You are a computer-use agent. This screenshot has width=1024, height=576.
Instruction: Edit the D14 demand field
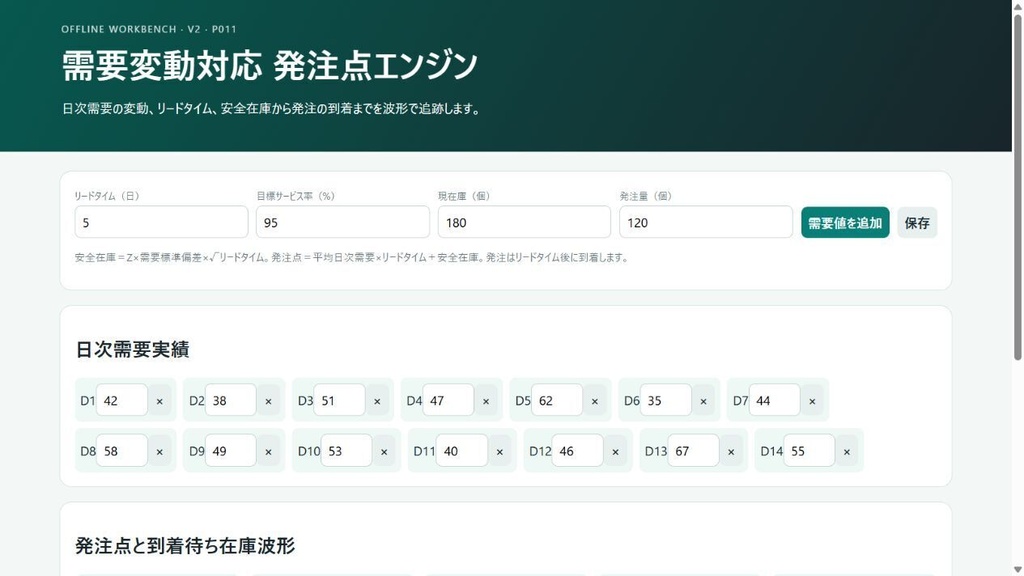[x=809, y=451]
